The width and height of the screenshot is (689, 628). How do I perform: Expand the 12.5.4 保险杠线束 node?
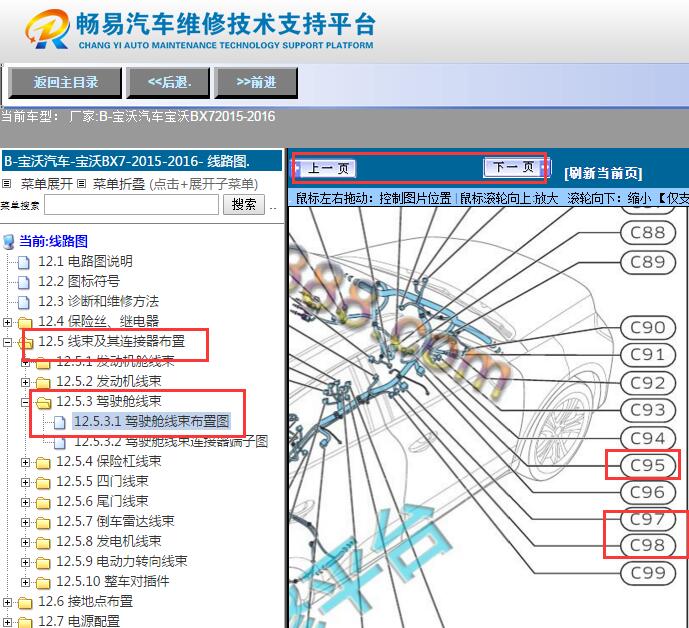25,462
